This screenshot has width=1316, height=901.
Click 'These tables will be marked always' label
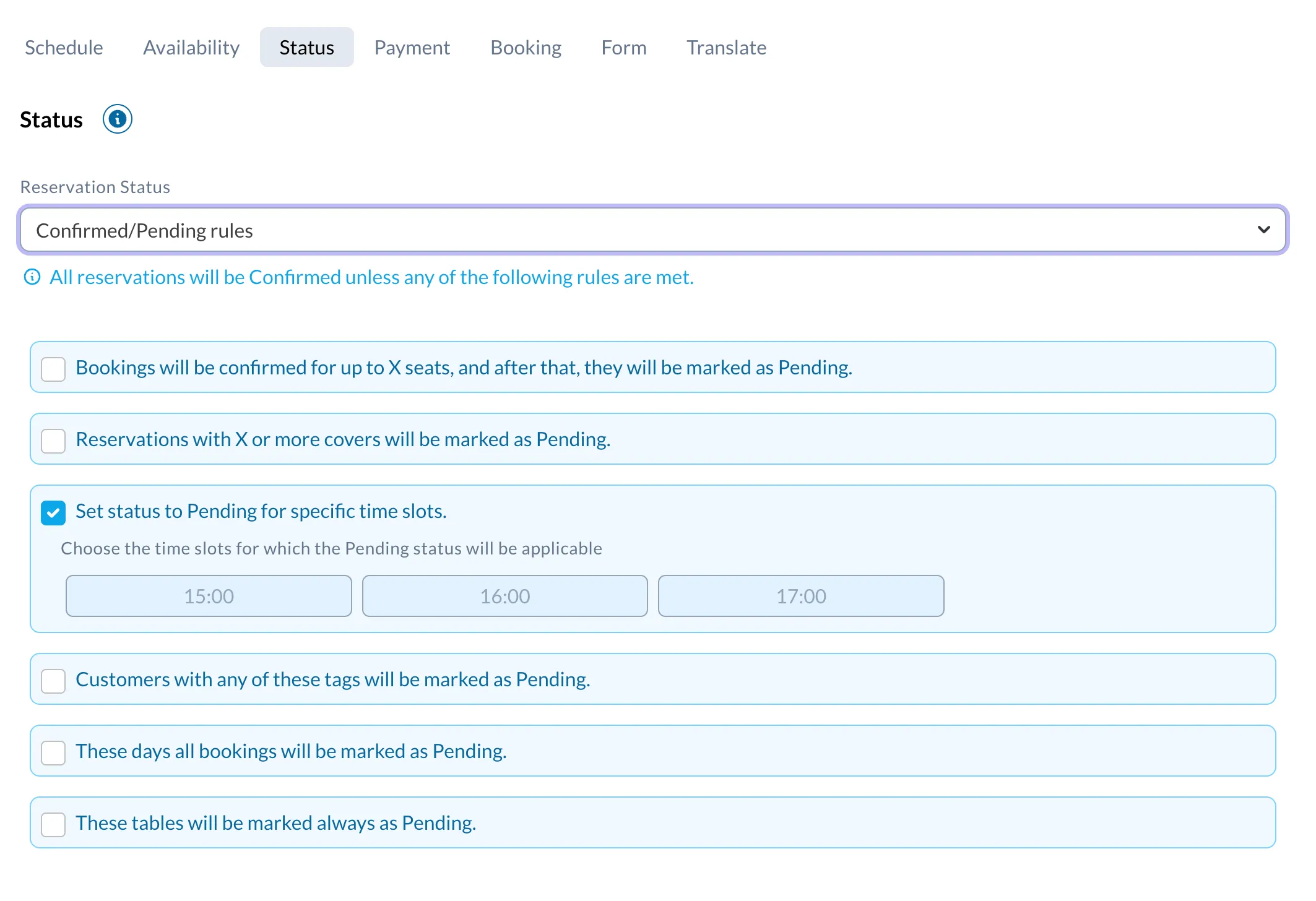(x=275, y=823)
